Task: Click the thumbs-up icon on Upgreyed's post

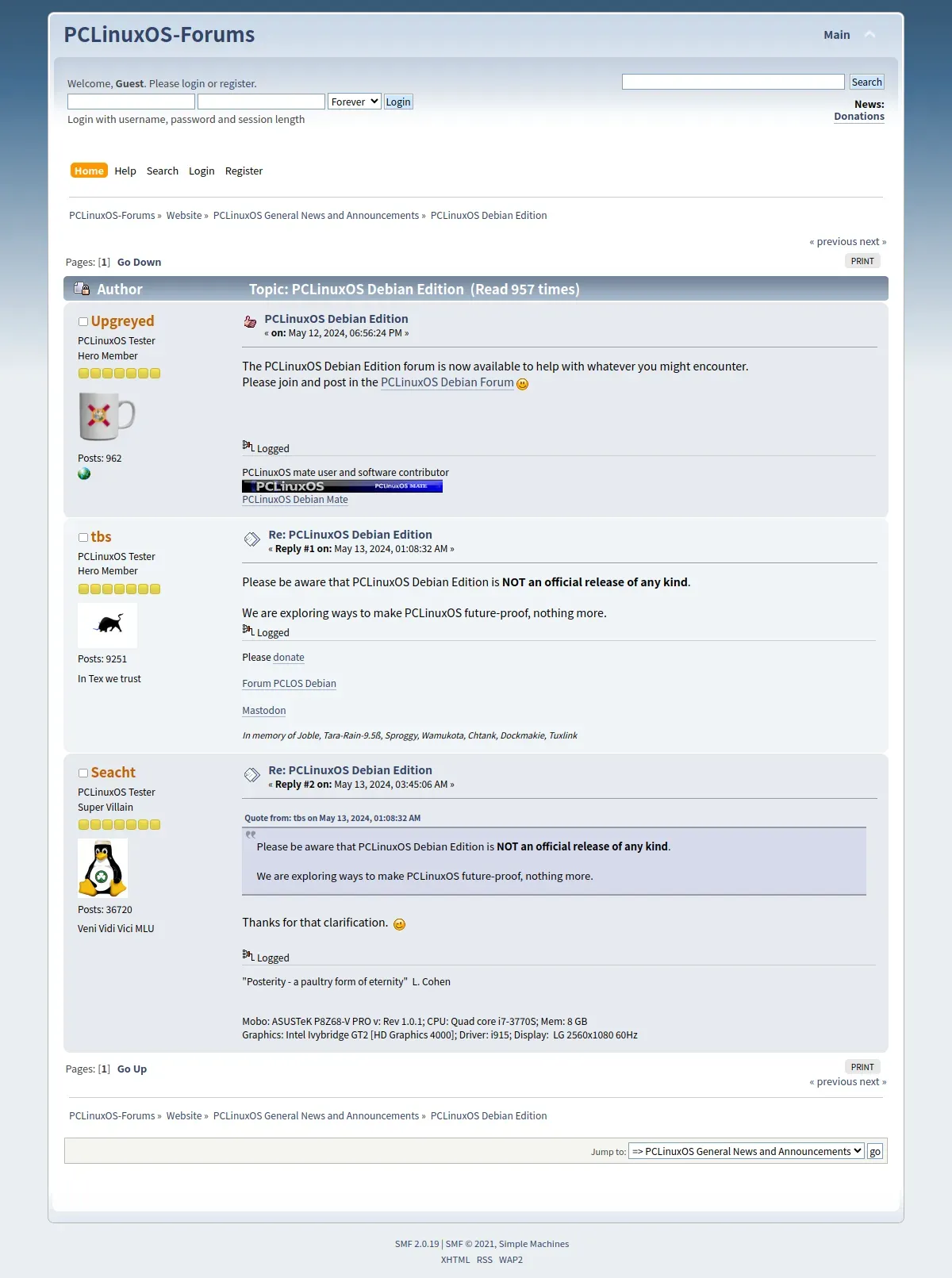Action: 250,321
